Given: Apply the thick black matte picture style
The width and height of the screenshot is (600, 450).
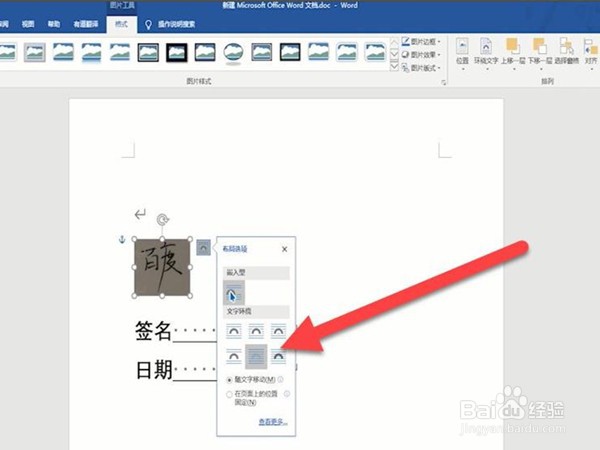Looking at the screenshot, I should [x=177, y=52].
